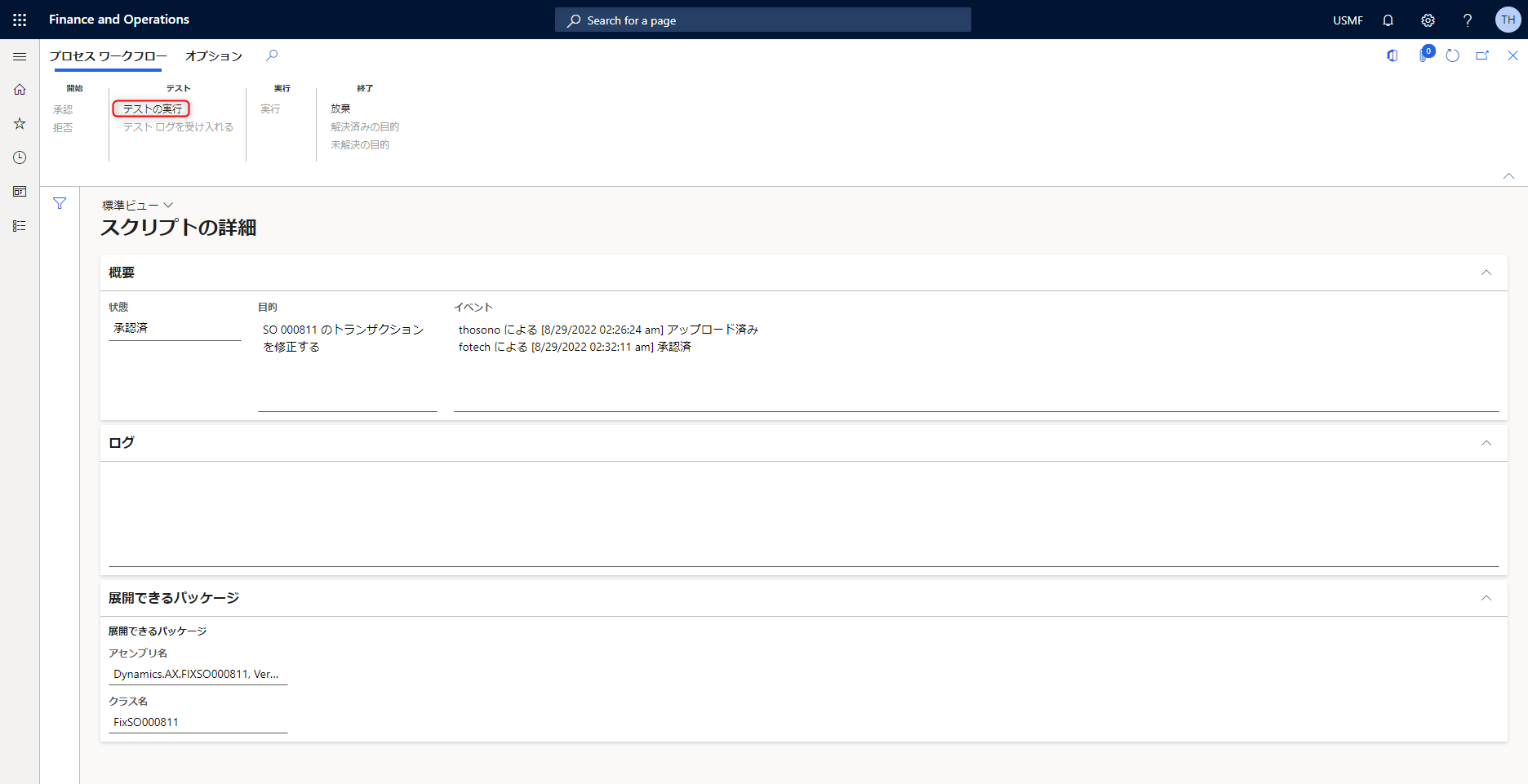This screenshot has width=1528, height=784.
Task: Select the オプション tab
Action: [214, 55]
